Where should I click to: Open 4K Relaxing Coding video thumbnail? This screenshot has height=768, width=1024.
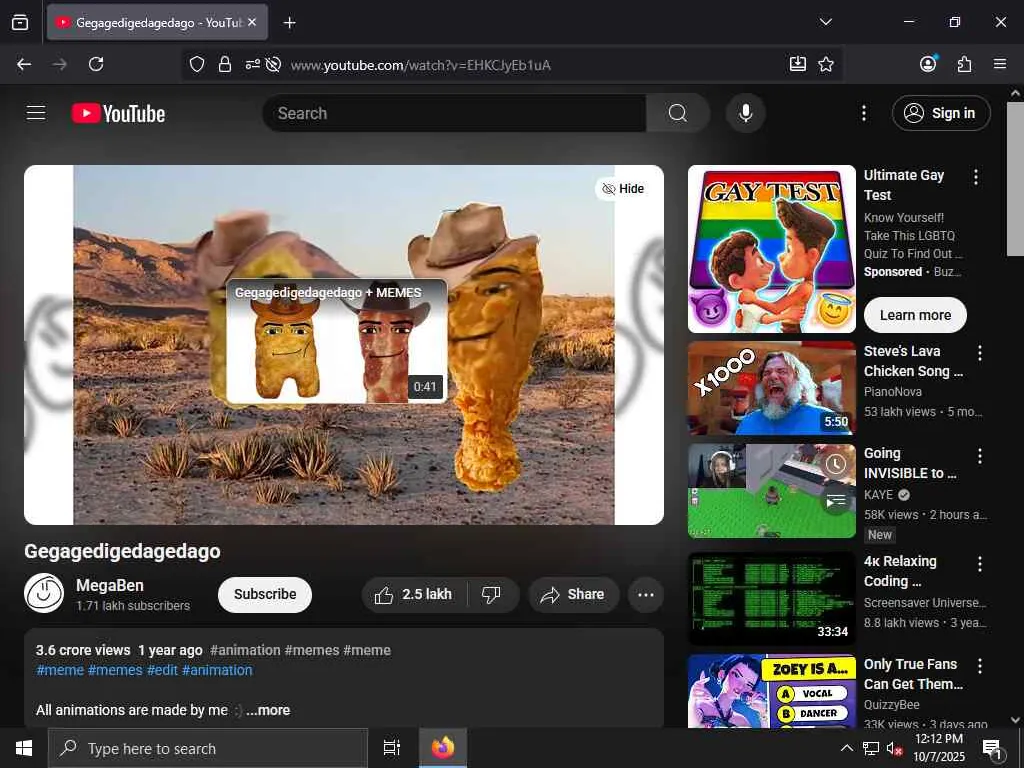coord(771,598)
